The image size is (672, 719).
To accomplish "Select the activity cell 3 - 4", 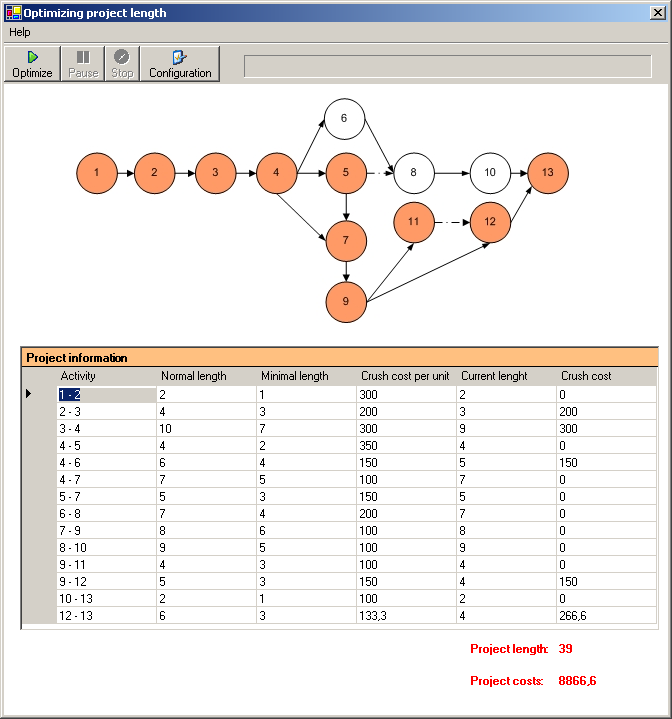I will coord(106,429).
